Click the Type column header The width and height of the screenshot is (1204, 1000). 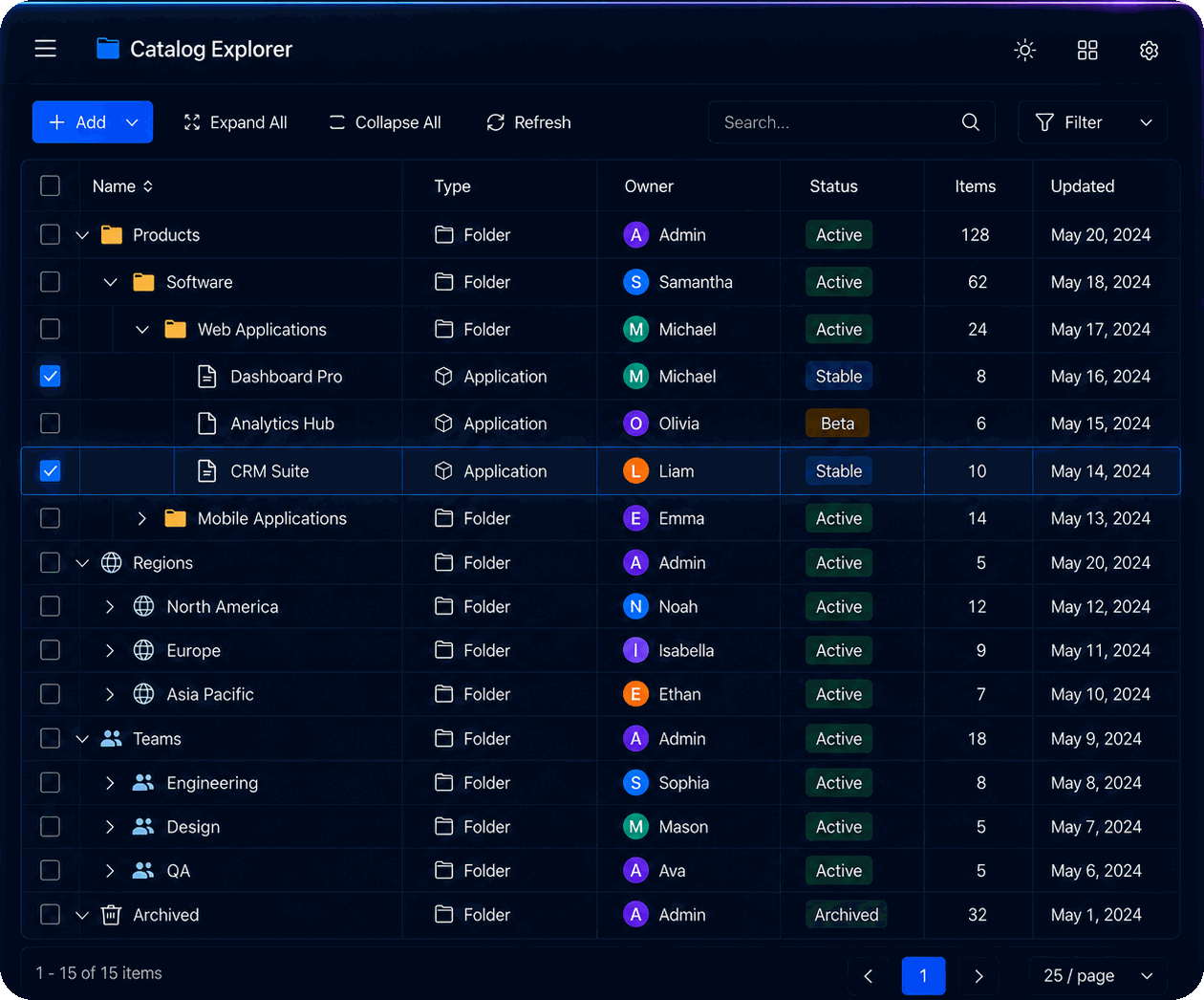(x=453, y=186)
